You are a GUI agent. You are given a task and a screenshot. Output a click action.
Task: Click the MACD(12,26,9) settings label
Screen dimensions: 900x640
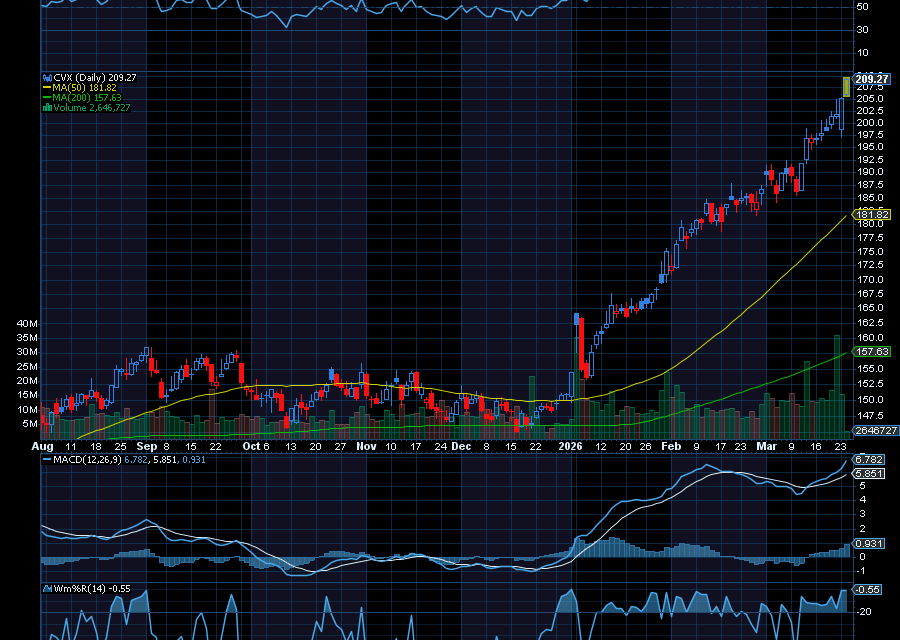point(85,460)
